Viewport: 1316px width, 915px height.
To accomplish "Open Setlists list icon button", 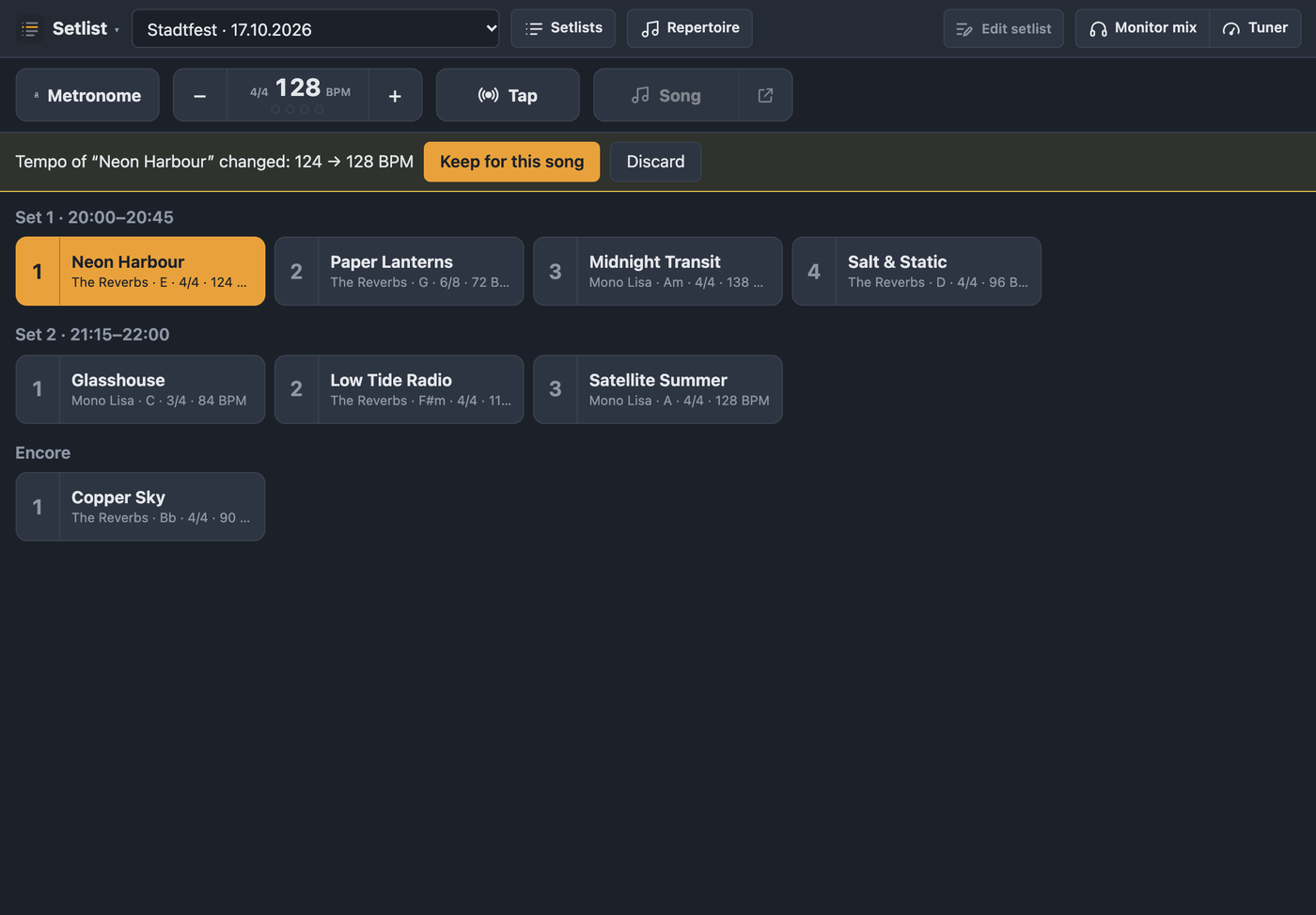I will pos(563,28).
